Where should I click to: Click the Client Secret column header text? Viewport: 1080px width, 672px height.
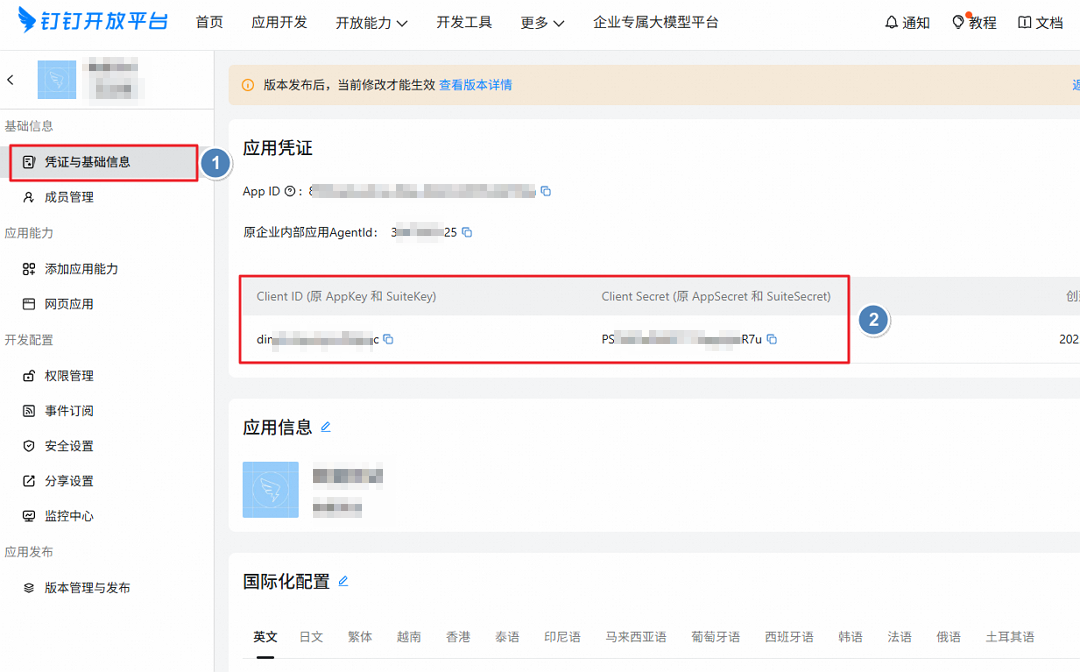tap(716, 297)
